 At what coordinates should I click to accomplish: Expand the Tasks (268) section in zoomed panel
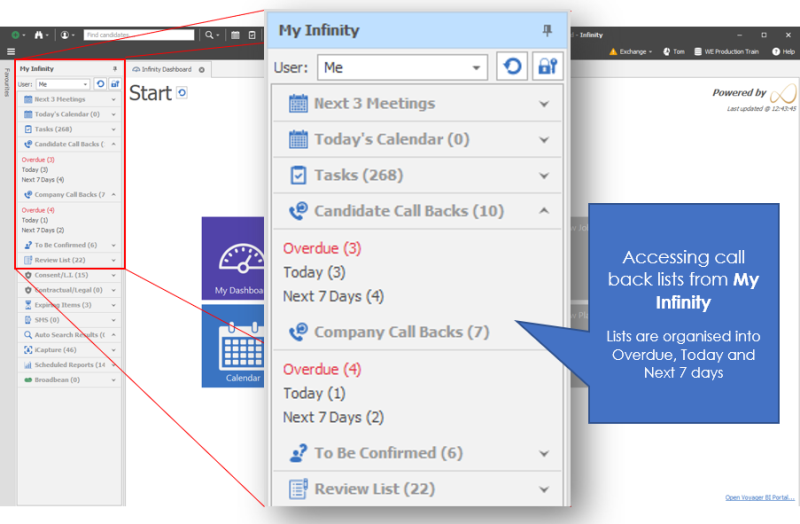[x=544, y=176]
